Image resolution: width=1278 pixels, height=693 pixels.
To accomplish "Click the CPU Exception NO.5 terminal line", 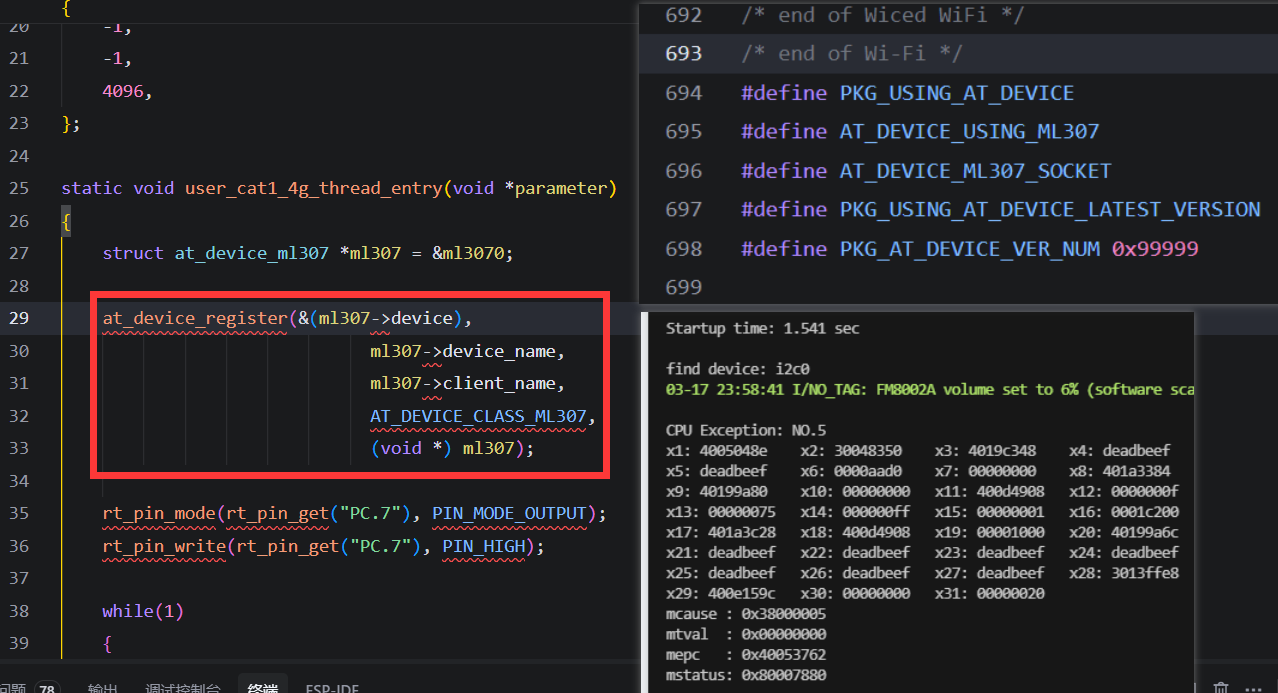I will click(x=746, y=430).
